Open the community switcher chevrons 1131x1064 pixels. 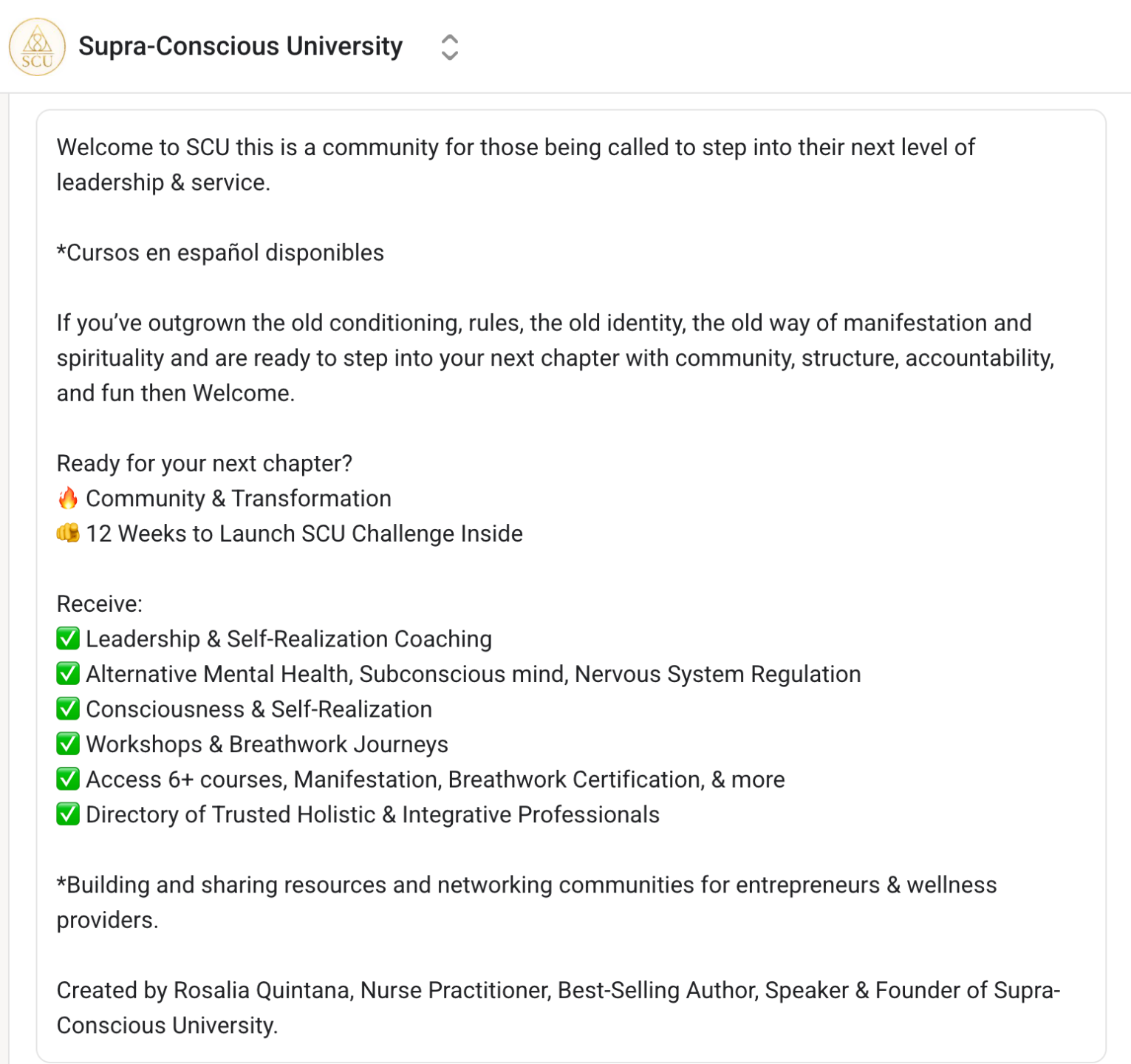(x=449, y=47)
